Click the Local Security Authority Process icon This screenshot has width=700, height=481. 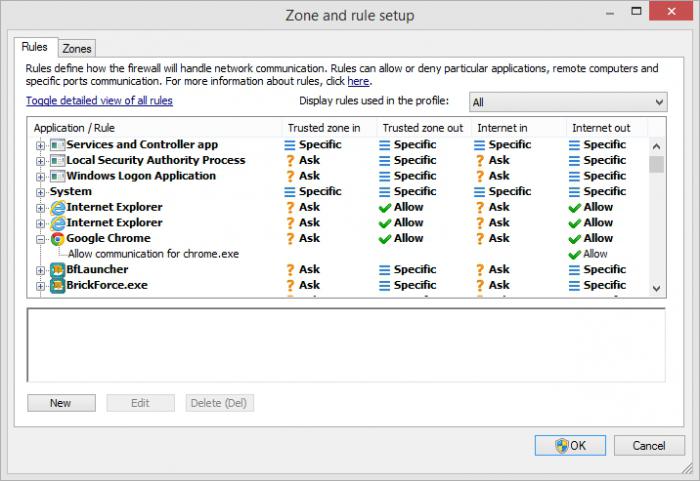(x=57, y=161)
